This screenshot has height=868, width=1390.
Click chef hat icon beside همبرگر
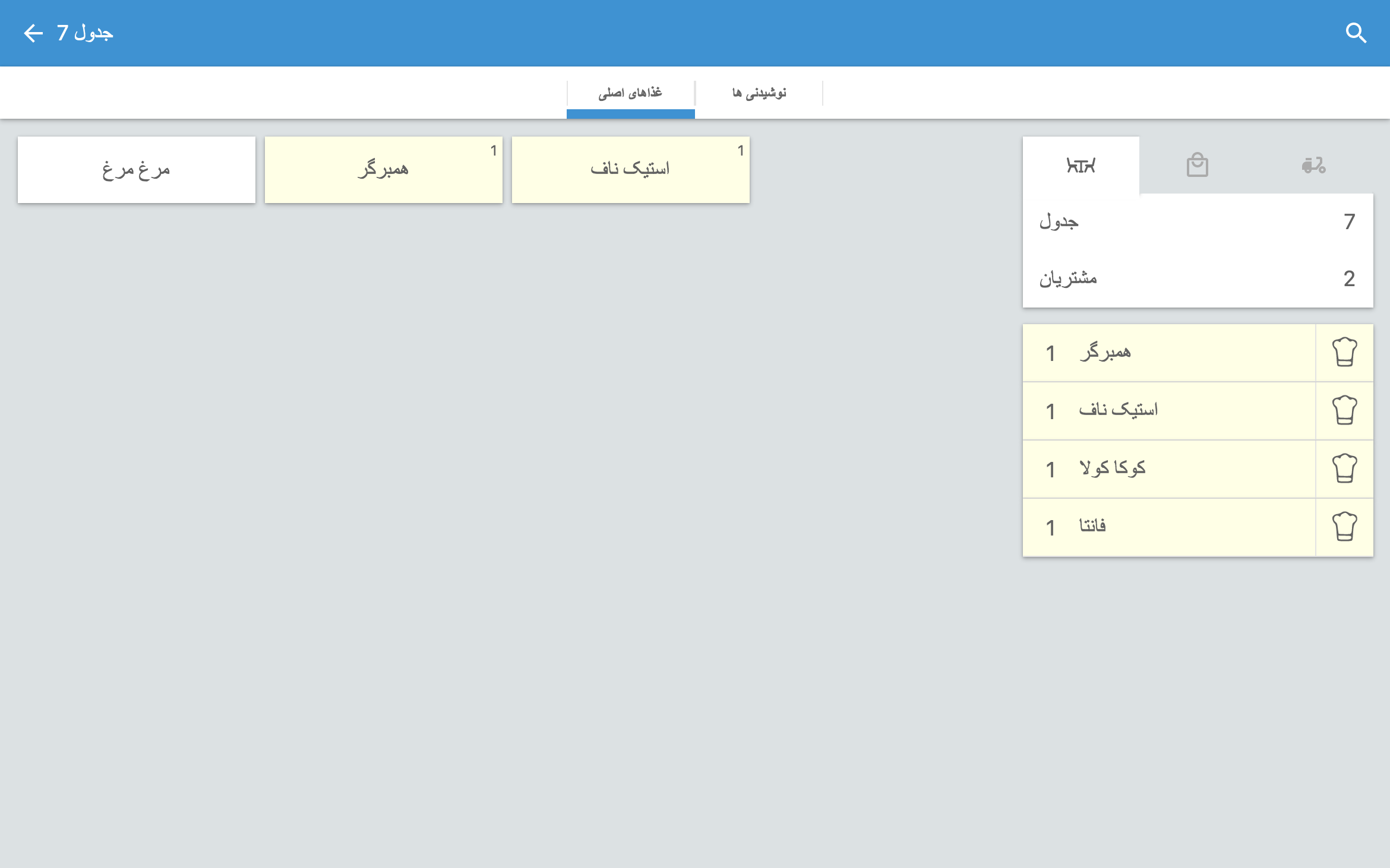coord(1344,353)
